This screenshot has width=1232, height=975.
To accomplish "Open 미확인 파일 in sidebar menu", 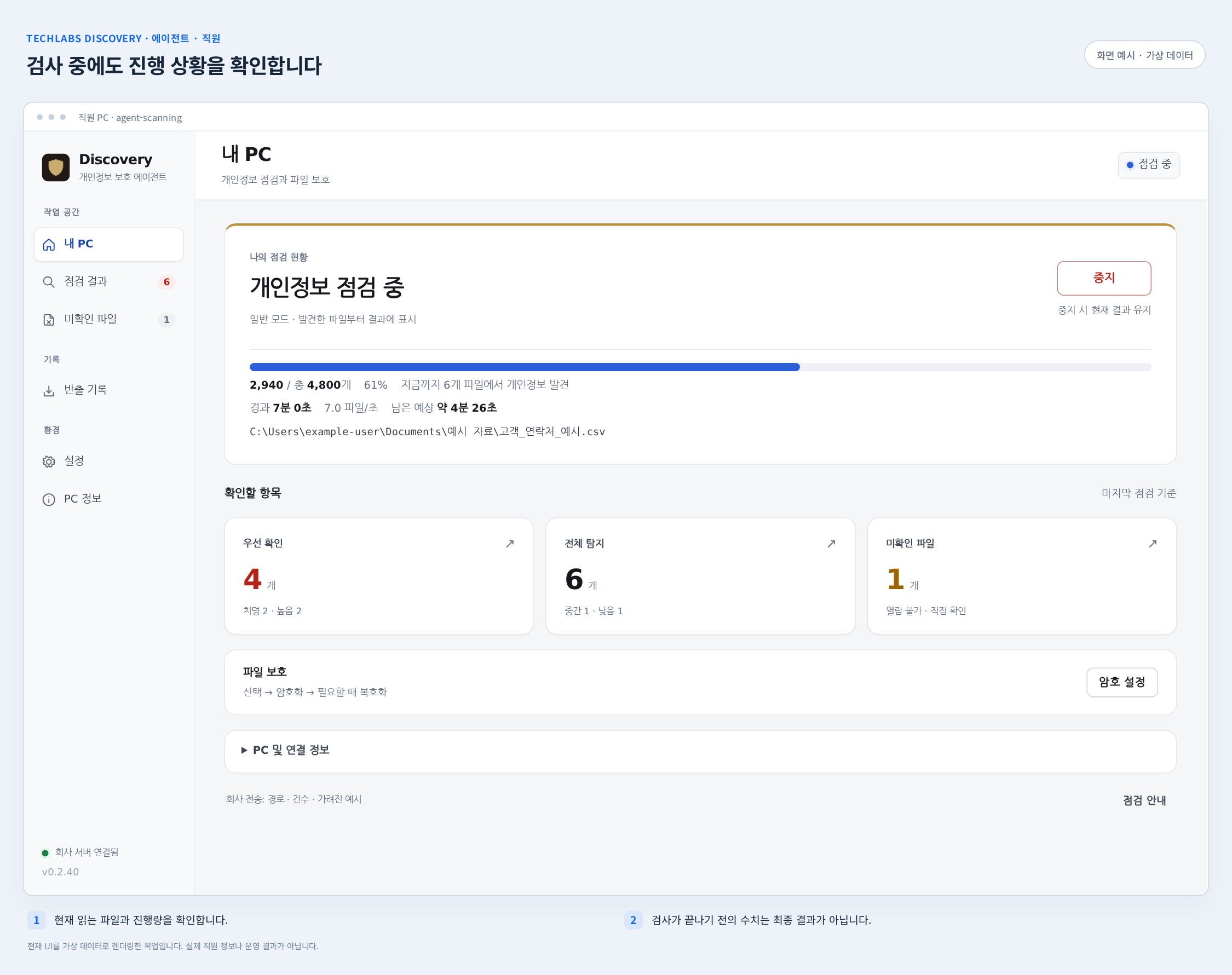I will [108, 320].
